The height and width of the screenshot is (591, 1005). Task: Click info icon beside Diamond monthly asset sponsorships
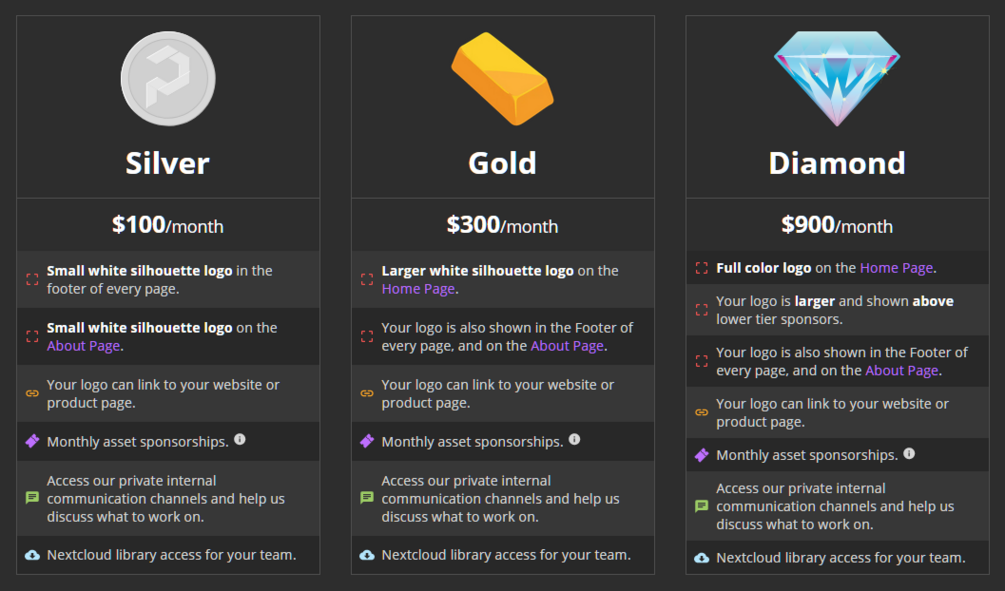click(x=909, y=454)
